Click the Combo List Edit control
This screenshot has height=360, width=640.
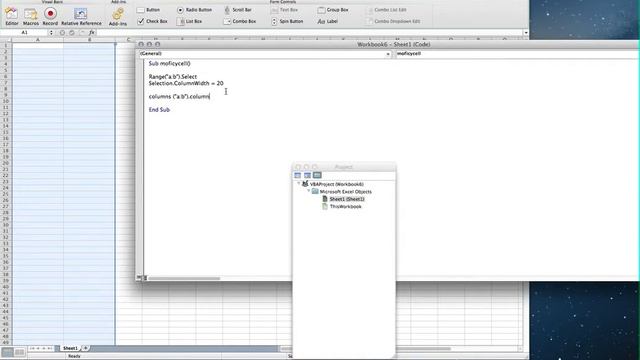pos(387,10)
